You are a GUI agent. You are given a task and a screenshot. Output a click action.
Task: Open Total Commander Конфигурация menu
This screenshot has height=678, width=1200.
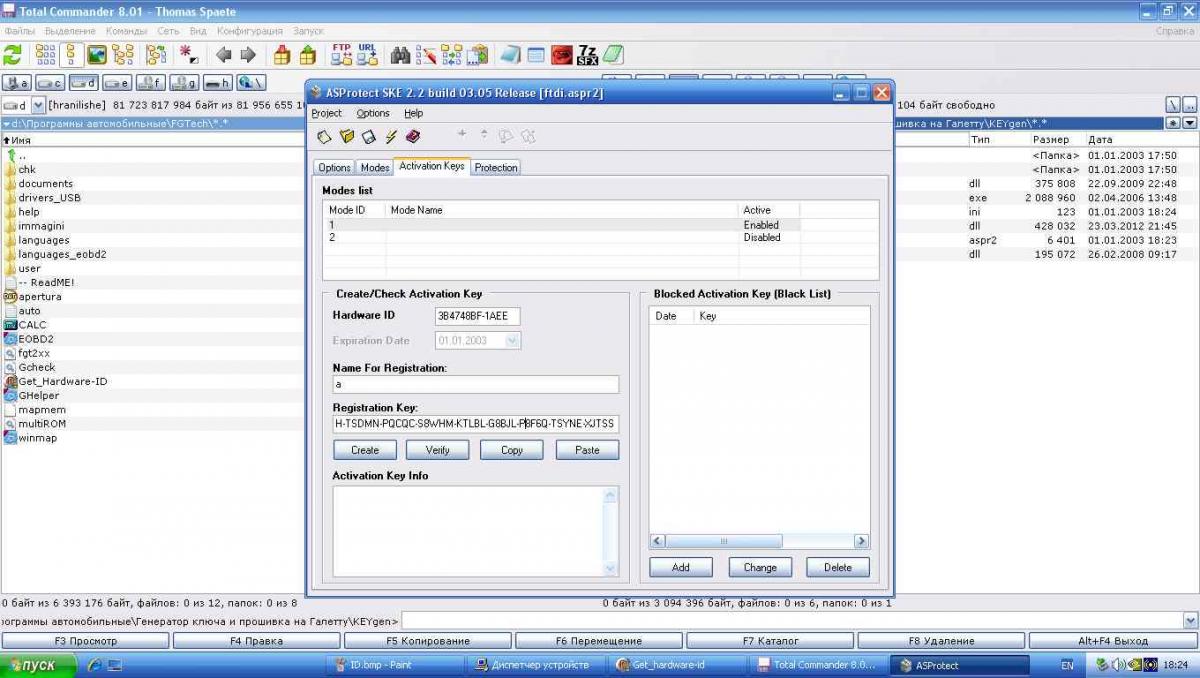[x=250, y=31]
